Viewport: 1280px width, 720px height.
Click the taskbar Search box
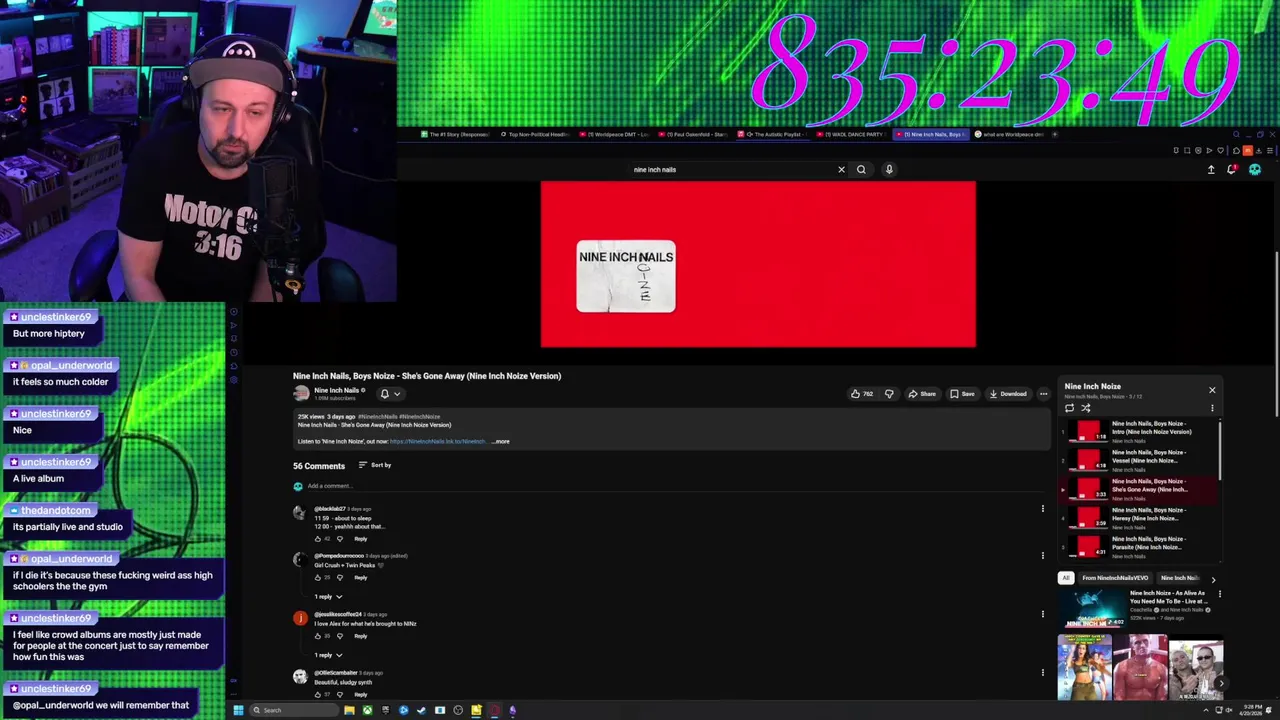pyautogui.click(x=293, y=710)
